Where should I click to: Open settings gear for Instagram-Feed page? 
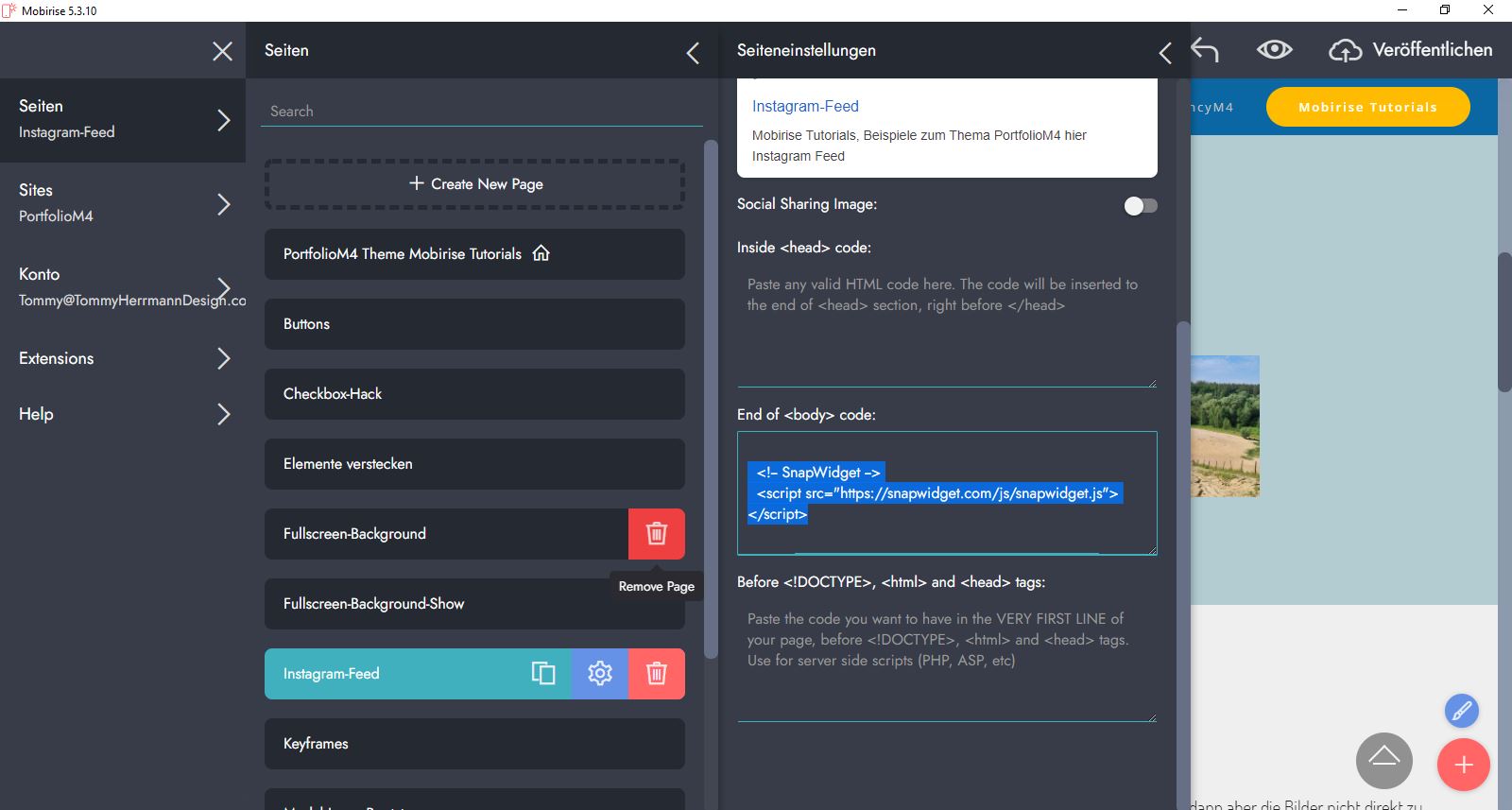coord(600,673)
